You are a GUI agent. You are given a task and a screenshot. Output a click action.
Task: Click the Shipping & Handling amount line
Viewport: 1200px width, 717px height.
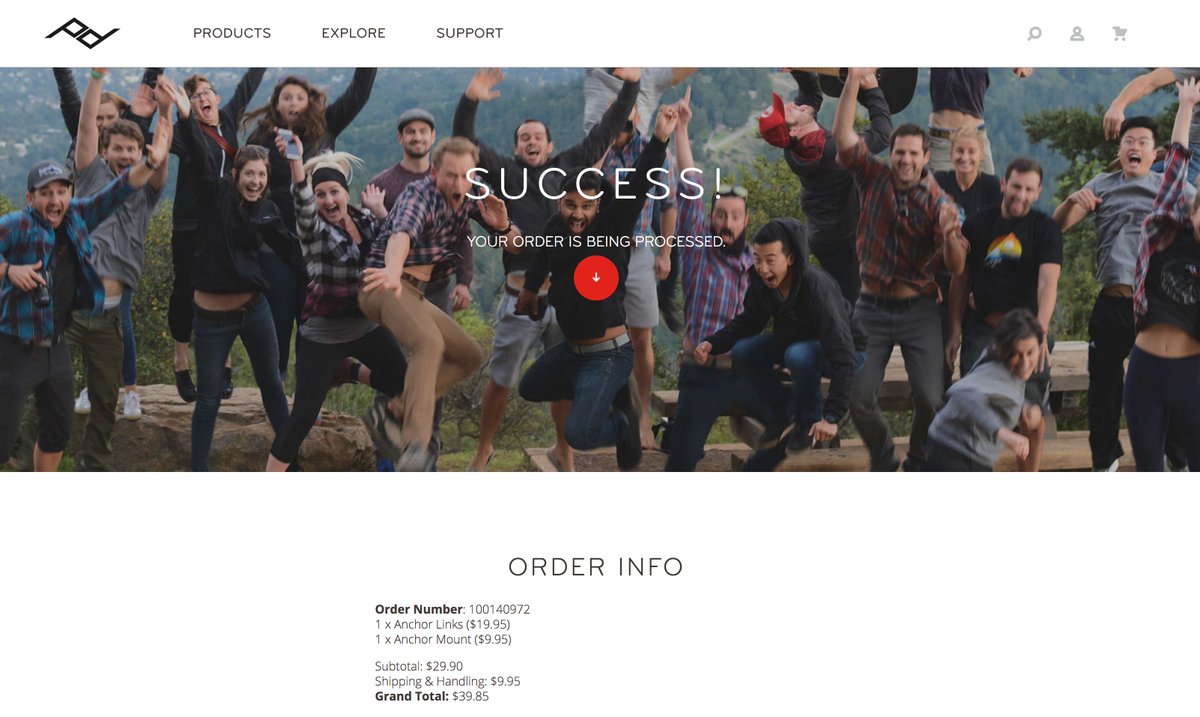[x=448, y=681]
